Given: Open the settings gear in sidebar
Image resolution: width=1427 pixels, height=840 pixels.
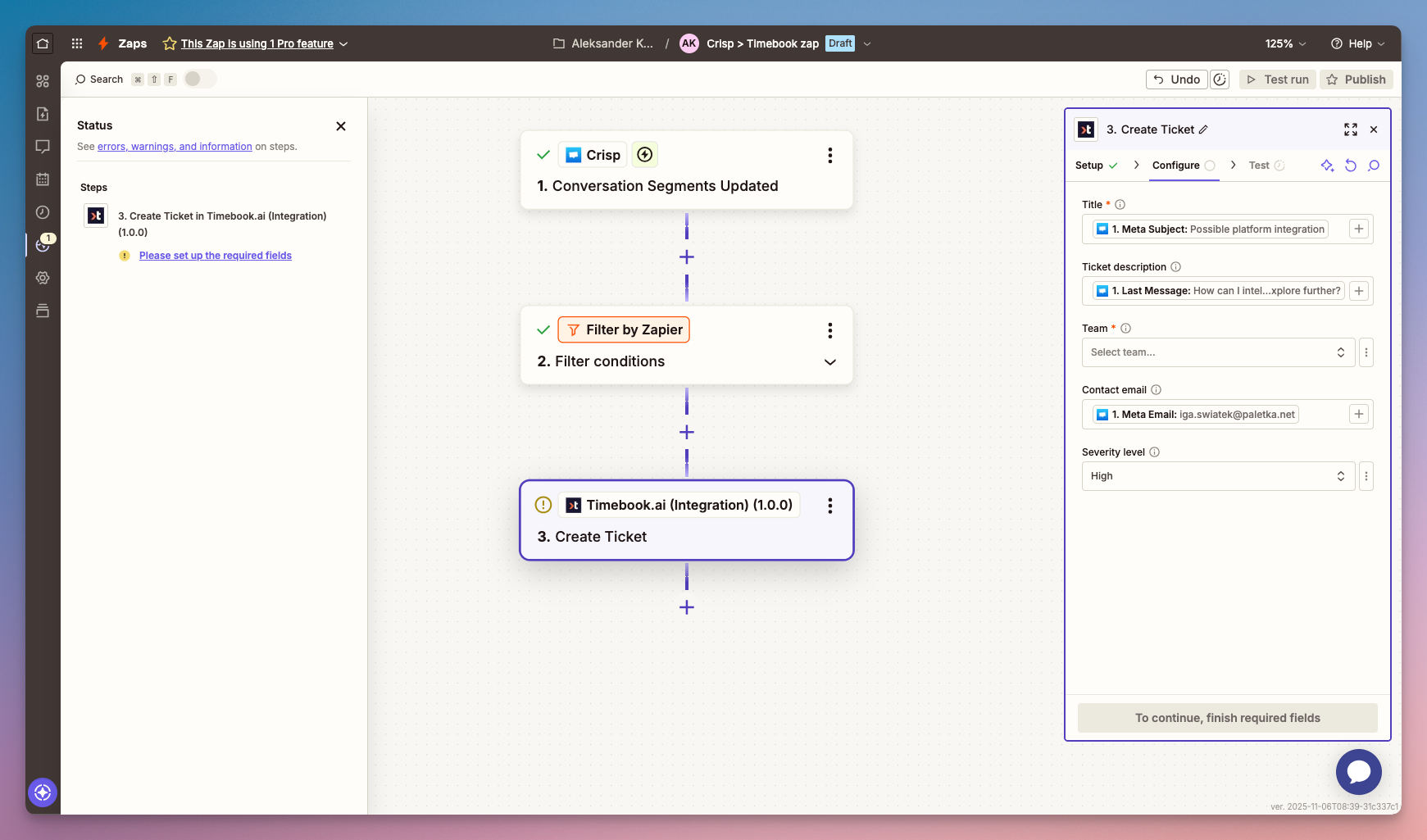Looking at the screenshot, I should tap(43, 278).
